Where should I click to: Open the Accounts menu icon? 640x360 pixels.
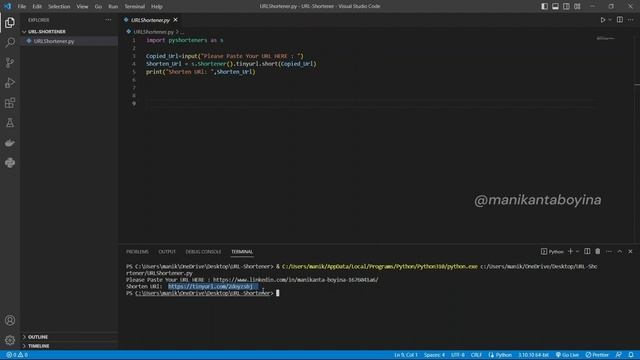pos(10,320)
